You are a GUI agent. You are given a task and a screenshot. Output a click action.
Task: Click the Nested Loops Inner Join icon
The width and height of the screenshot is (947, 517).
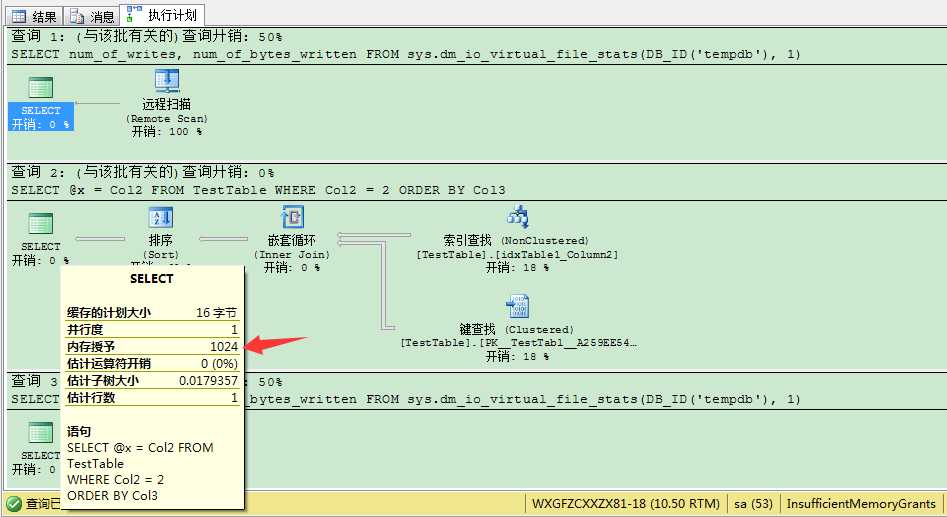tap(292, 217)
